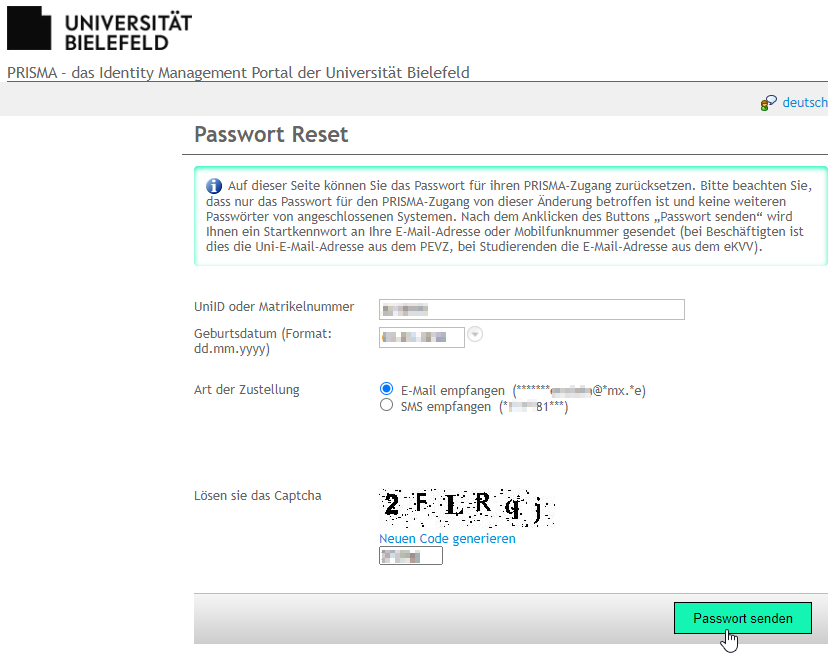Screen dimensions: 837x660
Task: Open the birthdate calendar dropdown arrow
Action: tap(475, 334)
